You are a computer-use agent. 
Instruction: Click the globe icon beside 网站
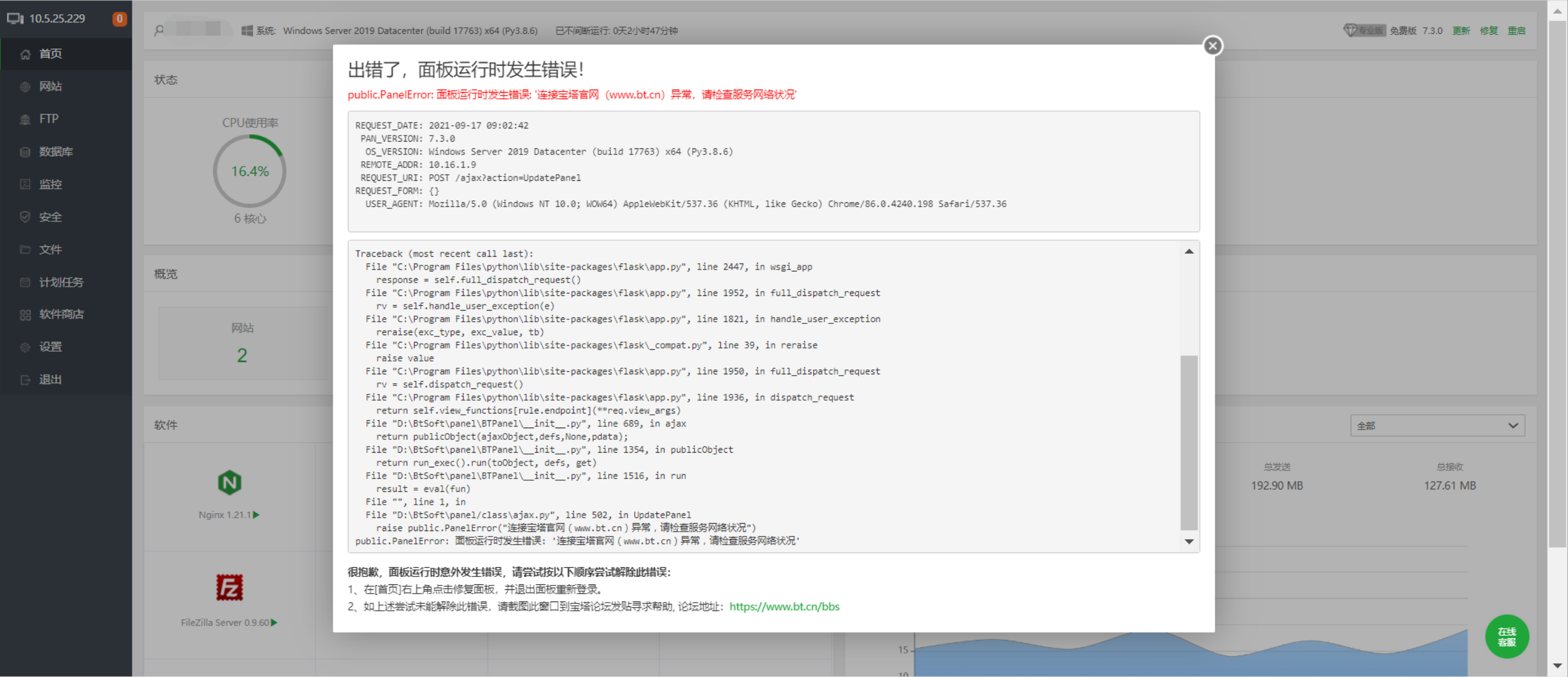(x=25, y=87)
